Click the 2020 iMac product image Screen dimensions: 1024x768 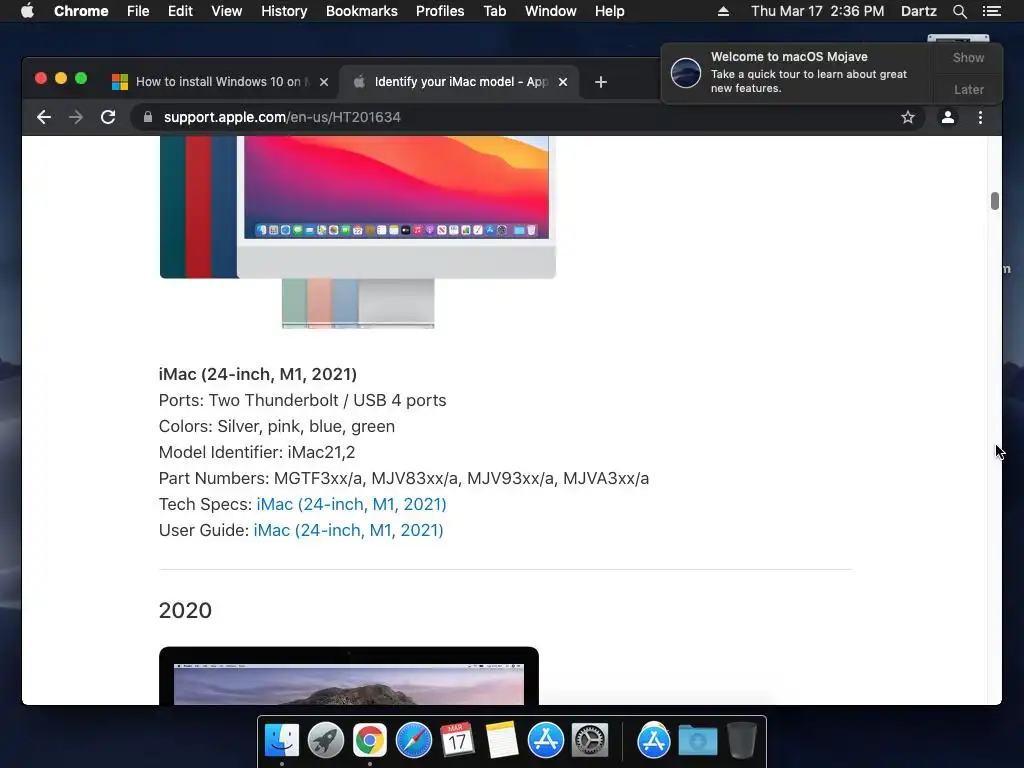[349, 676]
